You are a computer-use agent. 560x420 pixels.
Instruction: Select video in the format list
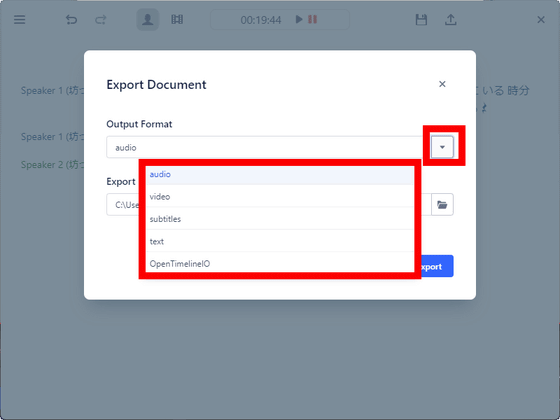[280, 196]
